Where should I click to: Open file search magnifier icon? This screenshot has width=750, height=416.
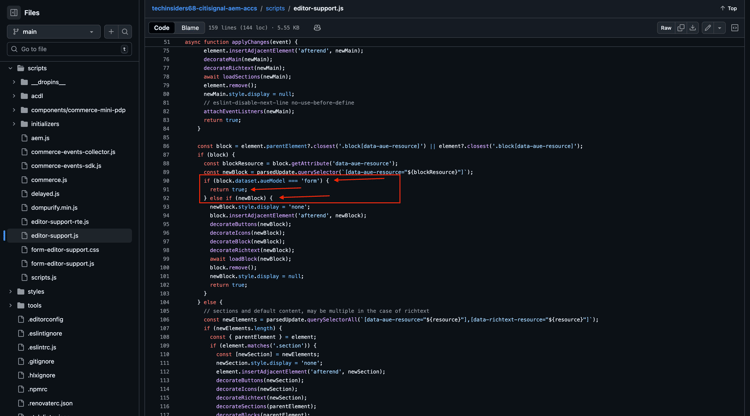coord(125,32)
